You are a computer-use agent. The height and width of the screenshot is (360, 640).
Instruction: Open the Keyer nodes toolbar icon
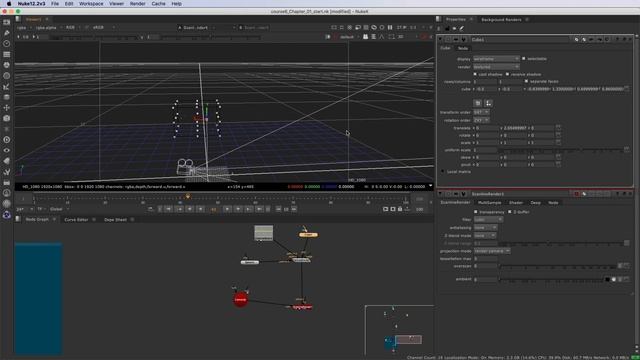[7, 87]
